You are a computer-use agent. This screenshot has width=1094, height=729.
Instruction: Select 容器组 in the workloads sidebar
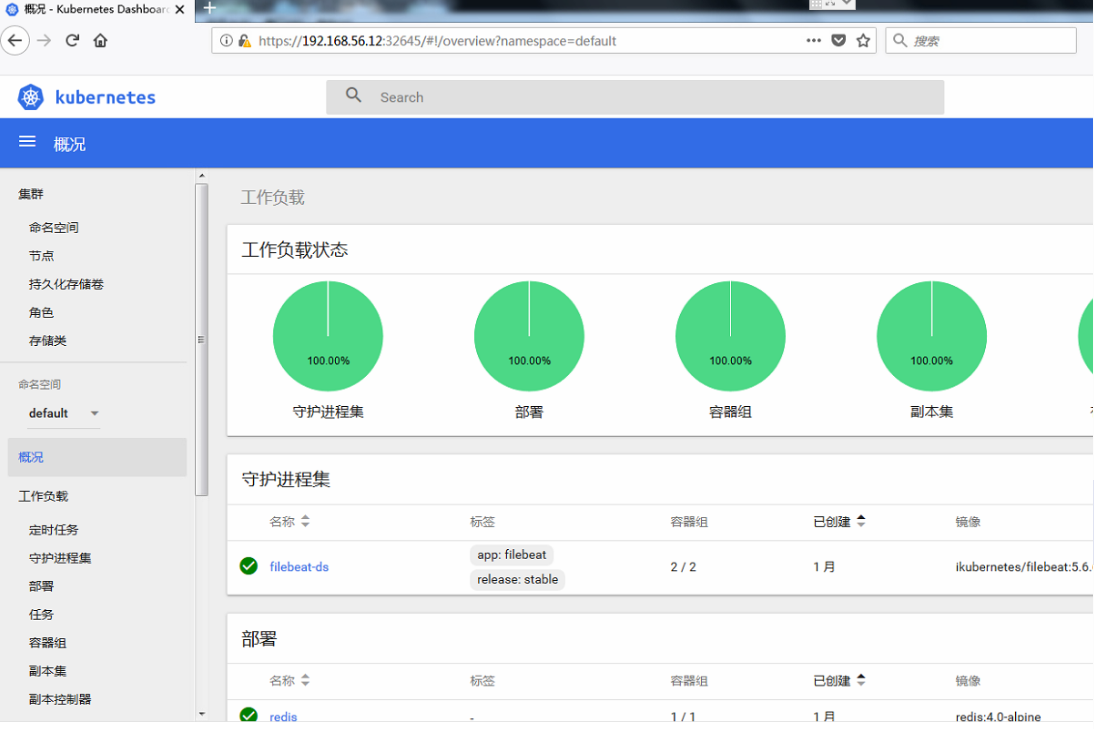[x=48, y=643]
